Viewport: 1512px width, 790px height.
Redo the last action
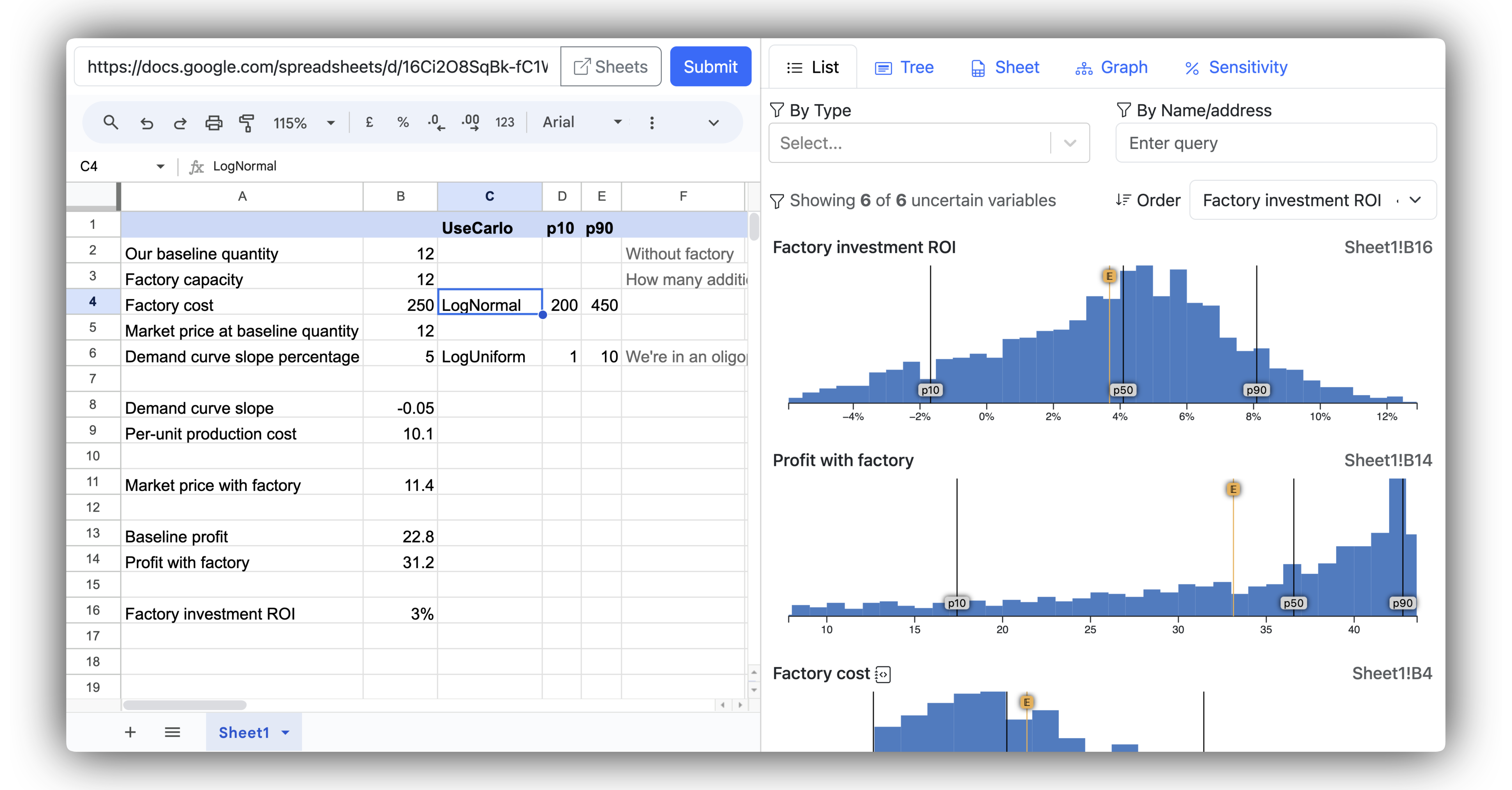(180, 123)
